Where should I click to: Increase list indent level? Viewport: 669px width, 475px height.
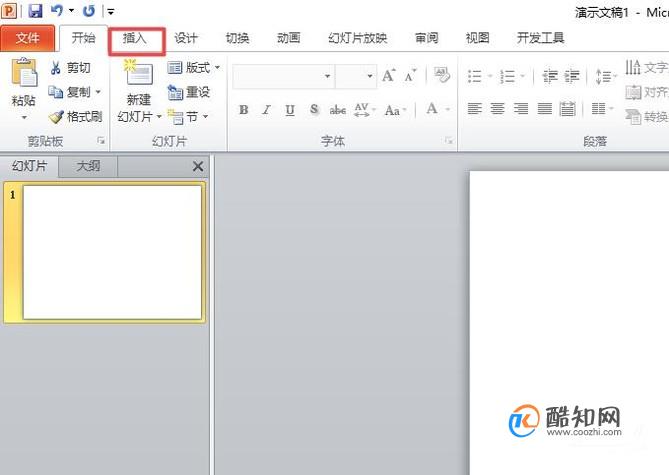tap(572, 76)
